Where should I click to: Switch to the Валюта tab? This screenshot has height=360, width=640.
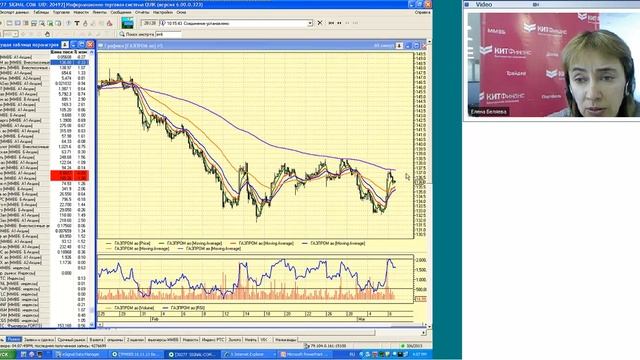(96, 340)
